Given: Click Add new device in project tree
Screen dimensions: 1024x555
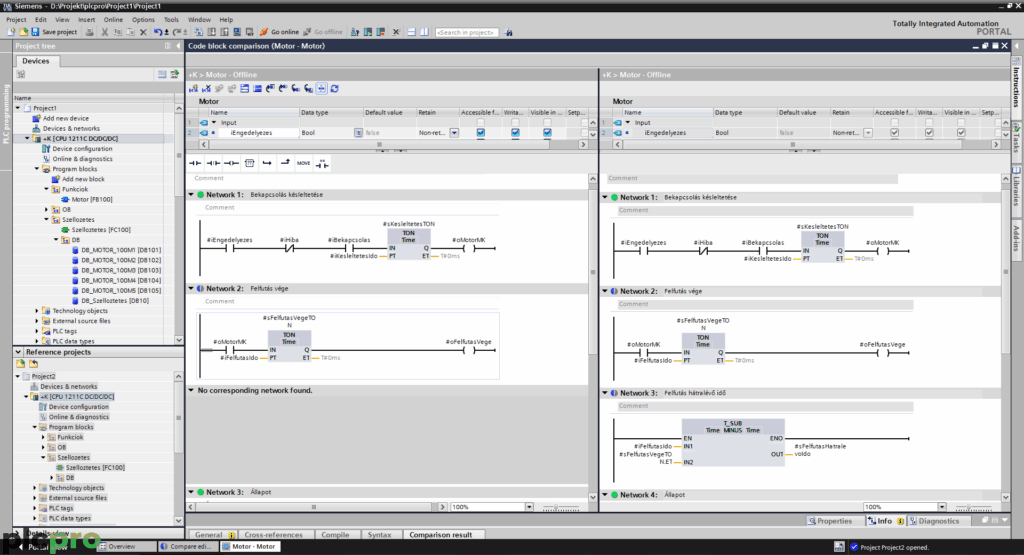Looking at the screenshot, I should point(65,118).
